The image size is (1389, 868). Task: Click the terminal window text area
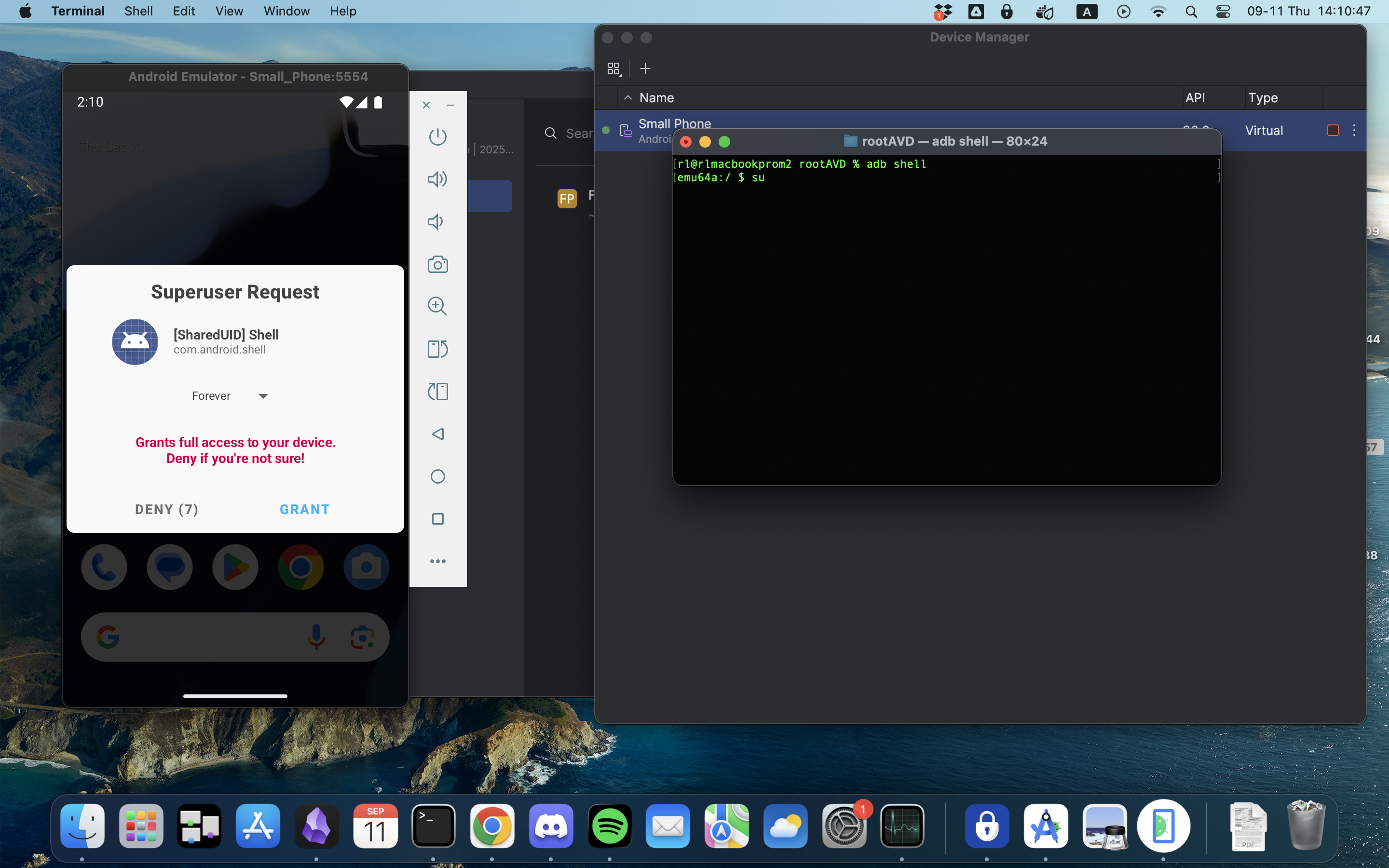pos(946,320)
